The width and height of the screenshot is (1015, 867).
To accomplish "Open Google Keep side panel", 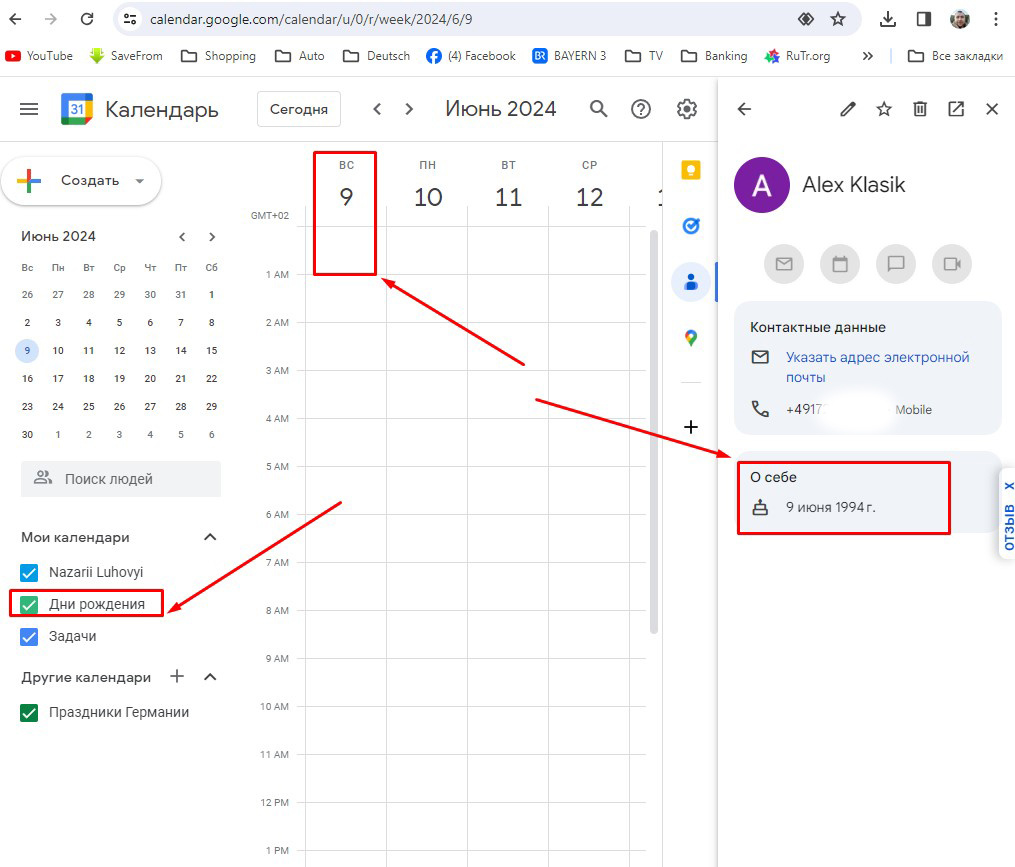I will (x=691, y=170).
